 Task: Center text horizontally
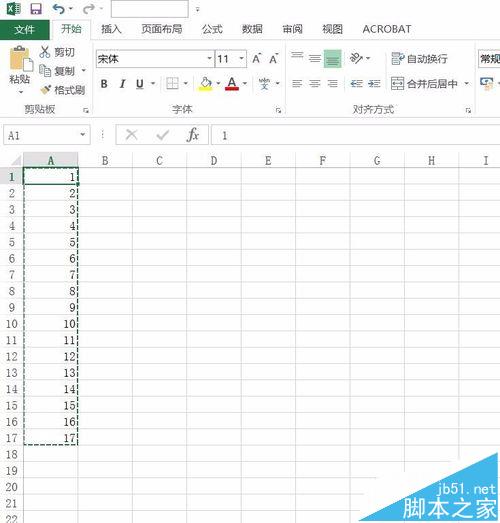tap(315, 83)
